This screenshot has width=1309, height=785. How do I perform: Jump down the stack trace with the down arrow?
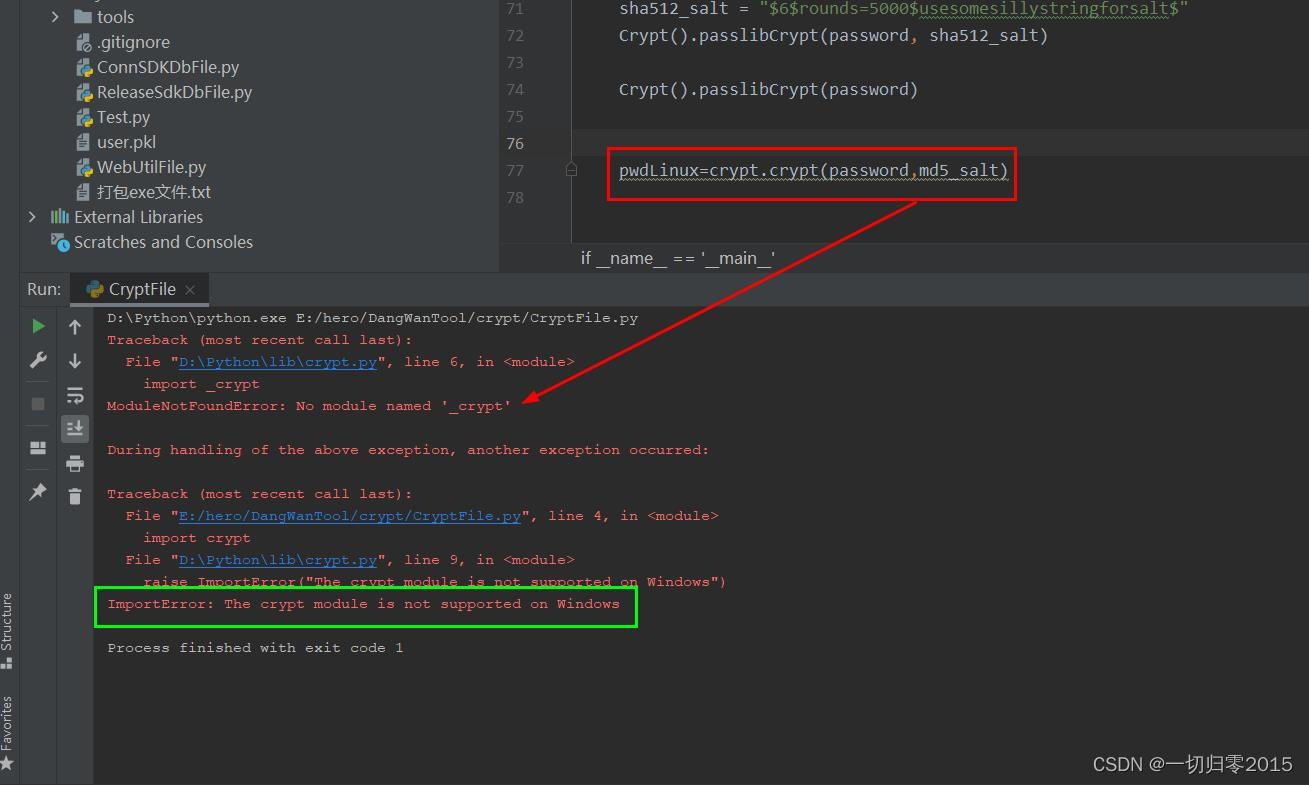74,359
